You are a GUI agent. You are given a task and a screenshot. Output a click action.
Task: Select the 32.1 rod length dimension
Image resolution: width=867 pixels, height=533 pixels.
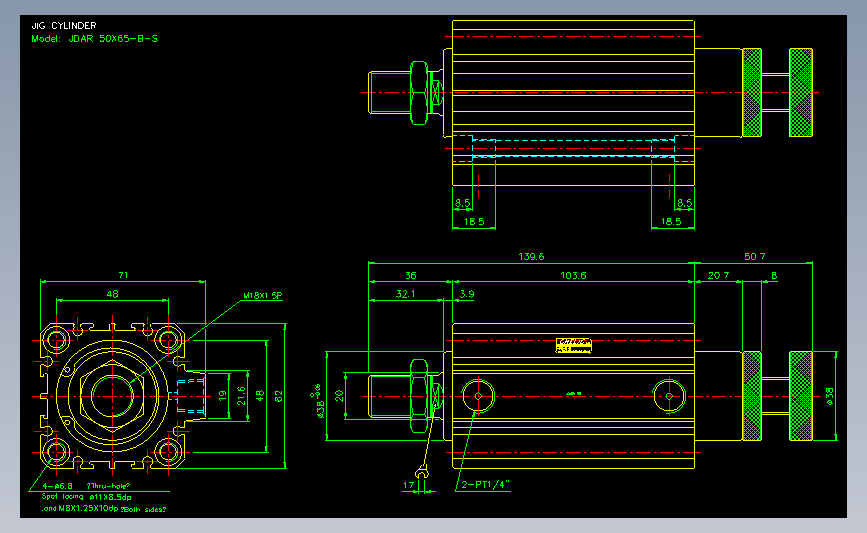click(x=405, y=294)
